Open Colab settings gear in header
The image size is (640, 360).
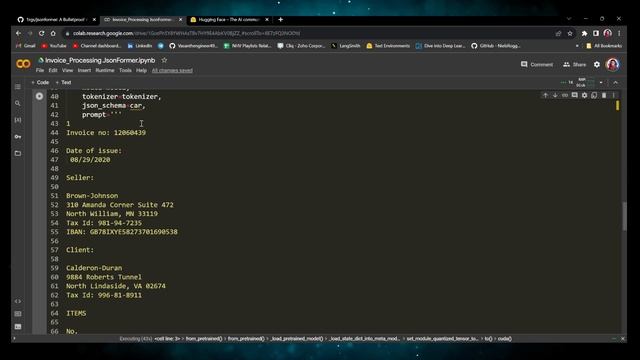597,64
